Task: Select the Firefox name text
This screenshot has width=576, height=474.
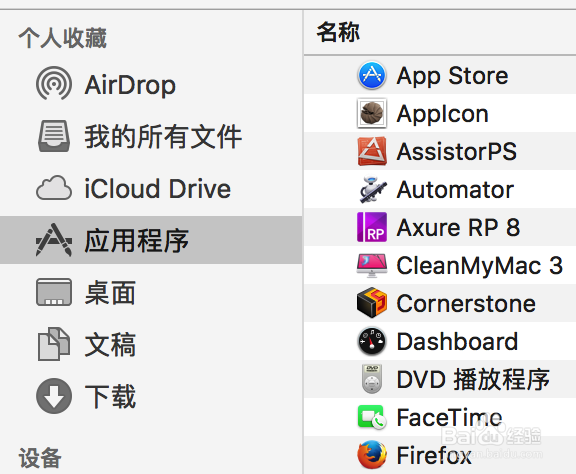Action: (434, 455)
